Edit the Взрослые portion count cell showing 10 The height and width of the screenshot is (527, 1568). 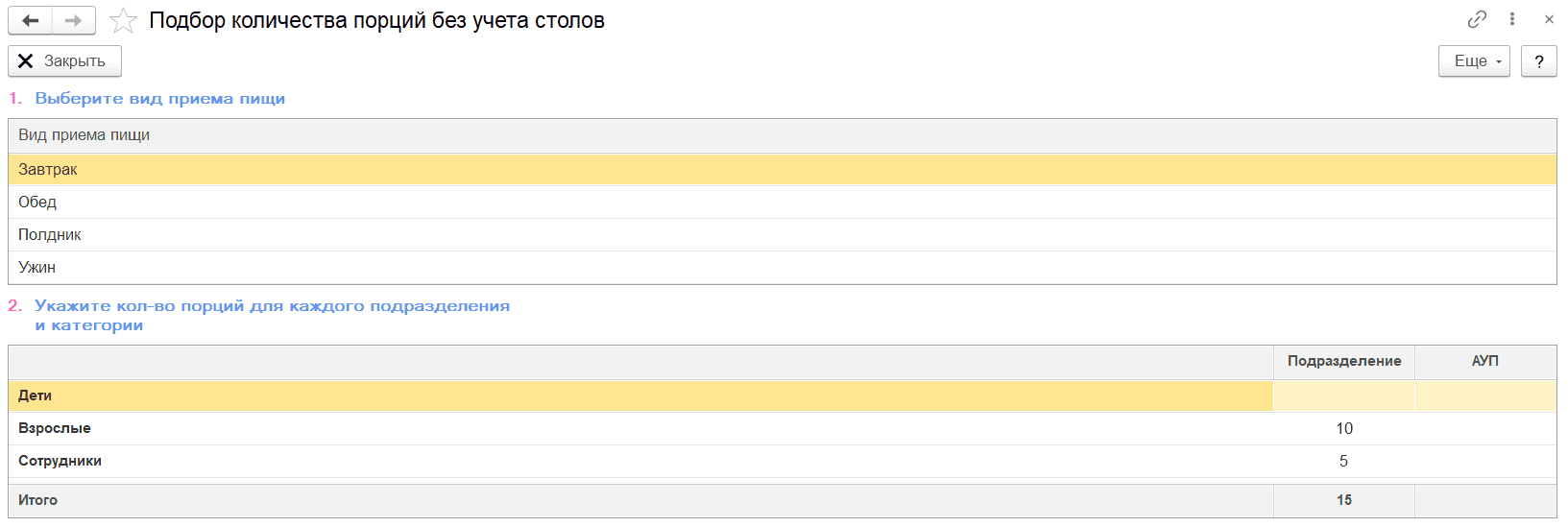[x=1344, y=428]
